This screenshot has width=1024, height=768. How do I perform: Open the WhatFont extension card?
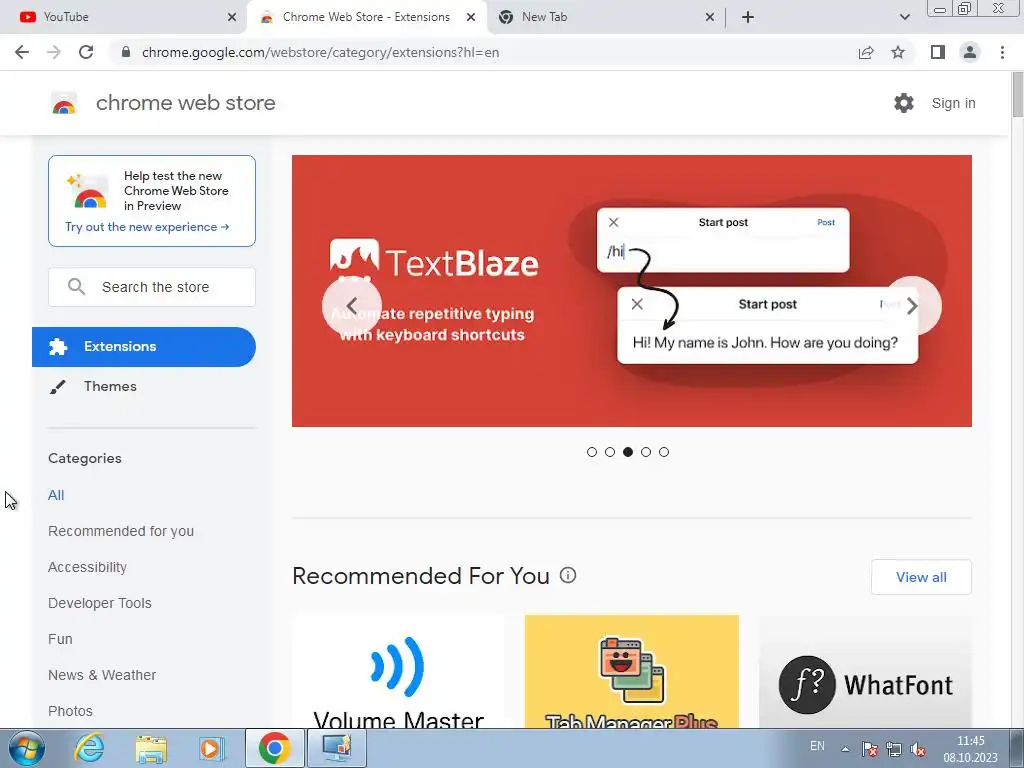(865, 671)
